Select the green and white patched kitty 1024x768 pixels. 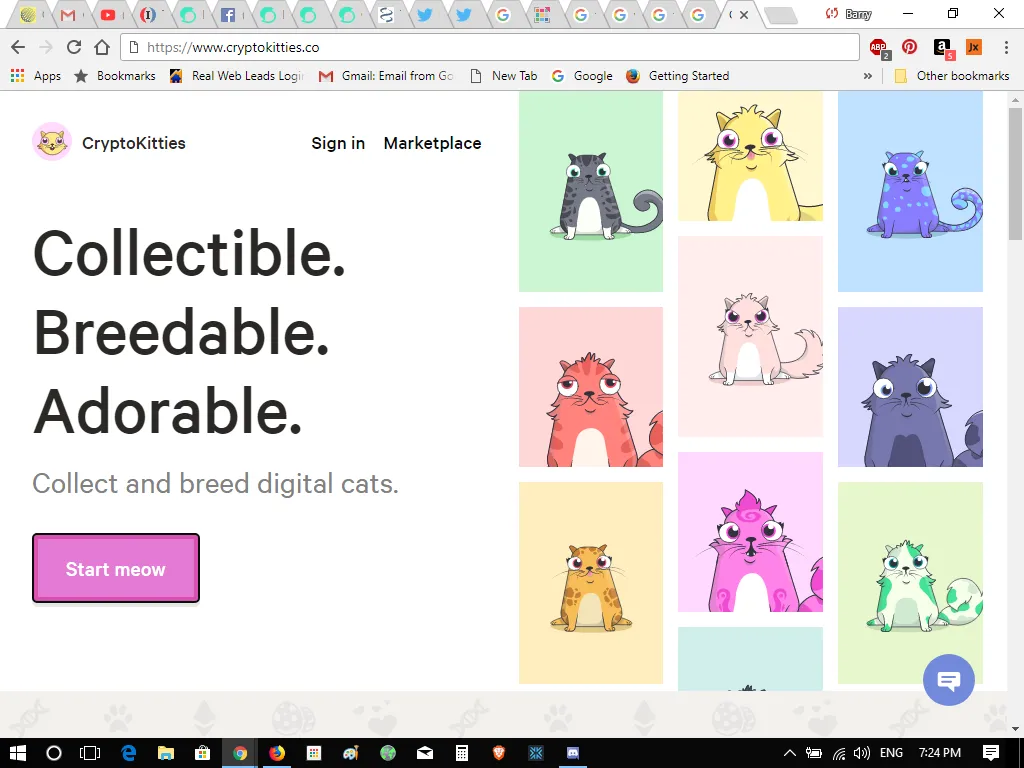tap(910, 583)
